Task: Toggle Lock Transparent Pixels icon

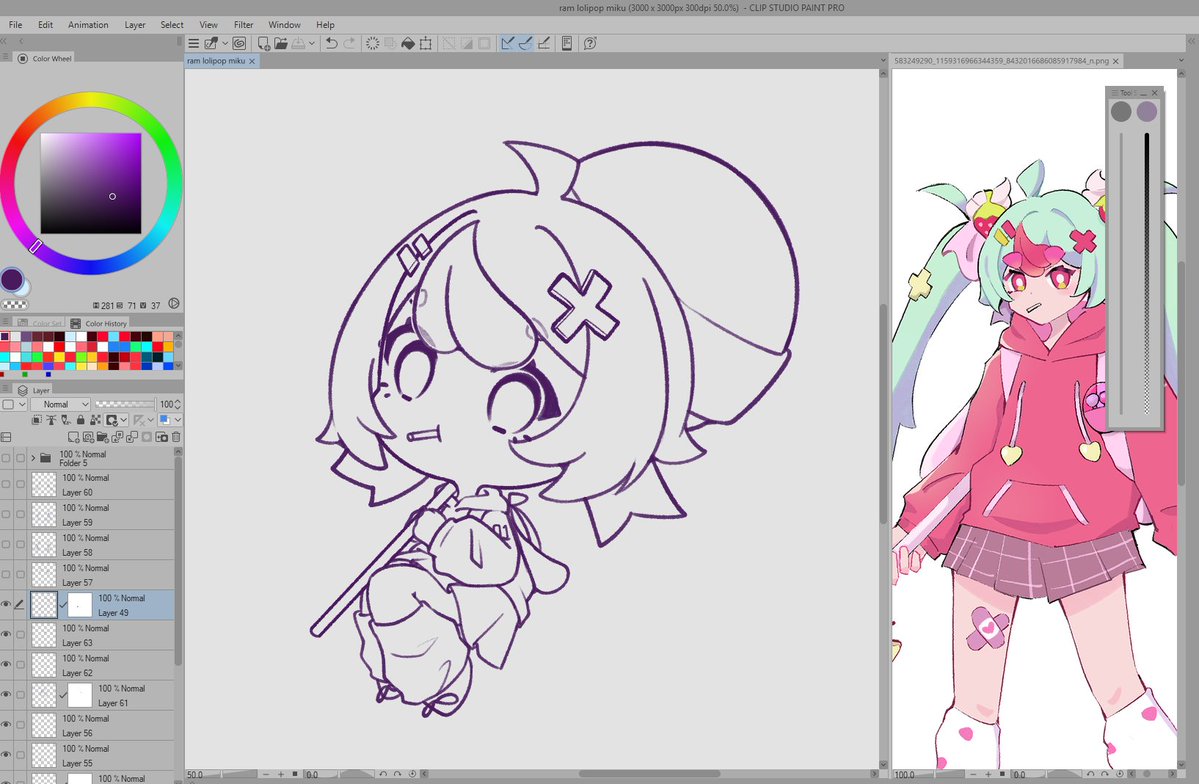Action: click(x=96, y=420)
